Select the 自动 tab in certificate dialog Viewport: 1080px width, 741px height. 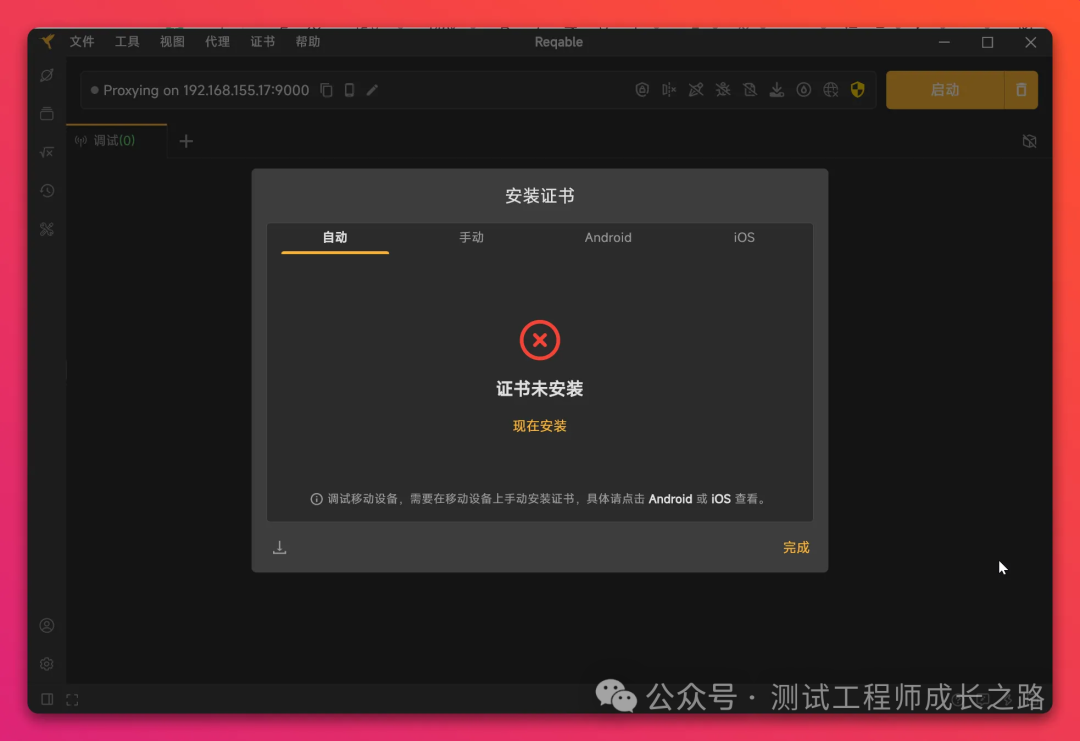(x=335, y=238)
